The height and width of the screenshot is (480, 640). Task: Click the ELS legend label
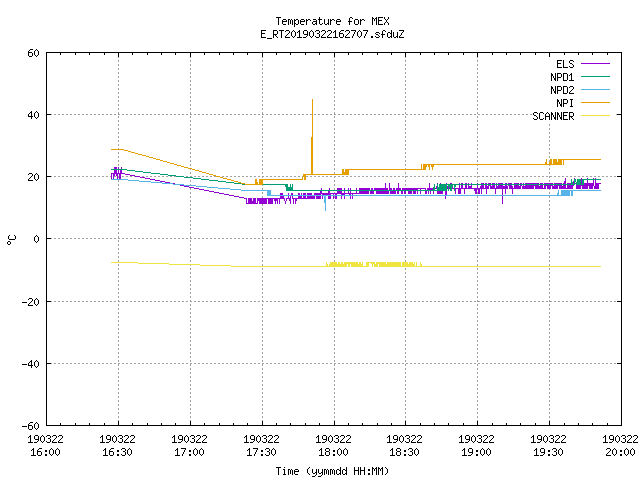coord(565,64)
